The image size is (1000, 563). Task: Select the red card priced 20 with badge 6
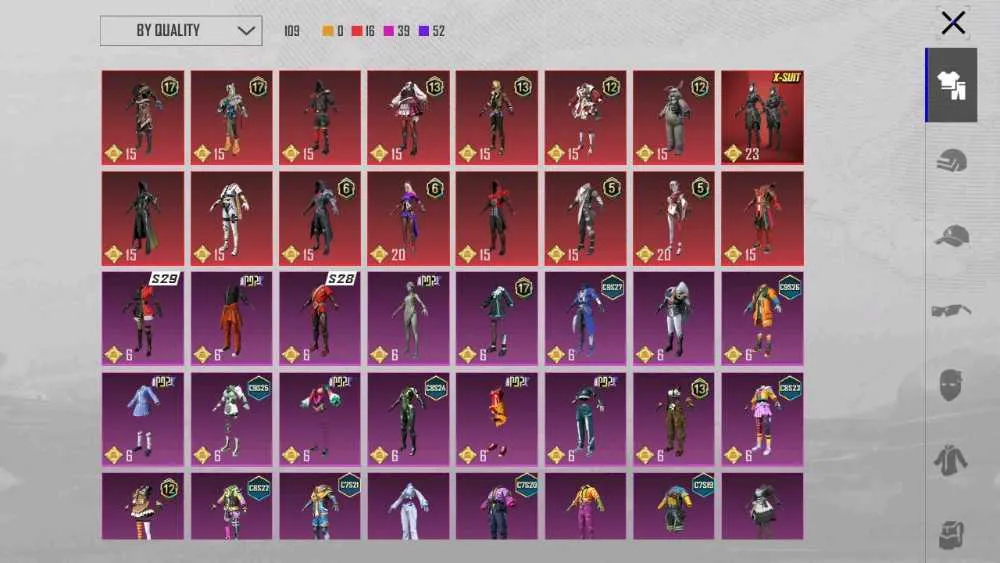[x=408, y=218]
